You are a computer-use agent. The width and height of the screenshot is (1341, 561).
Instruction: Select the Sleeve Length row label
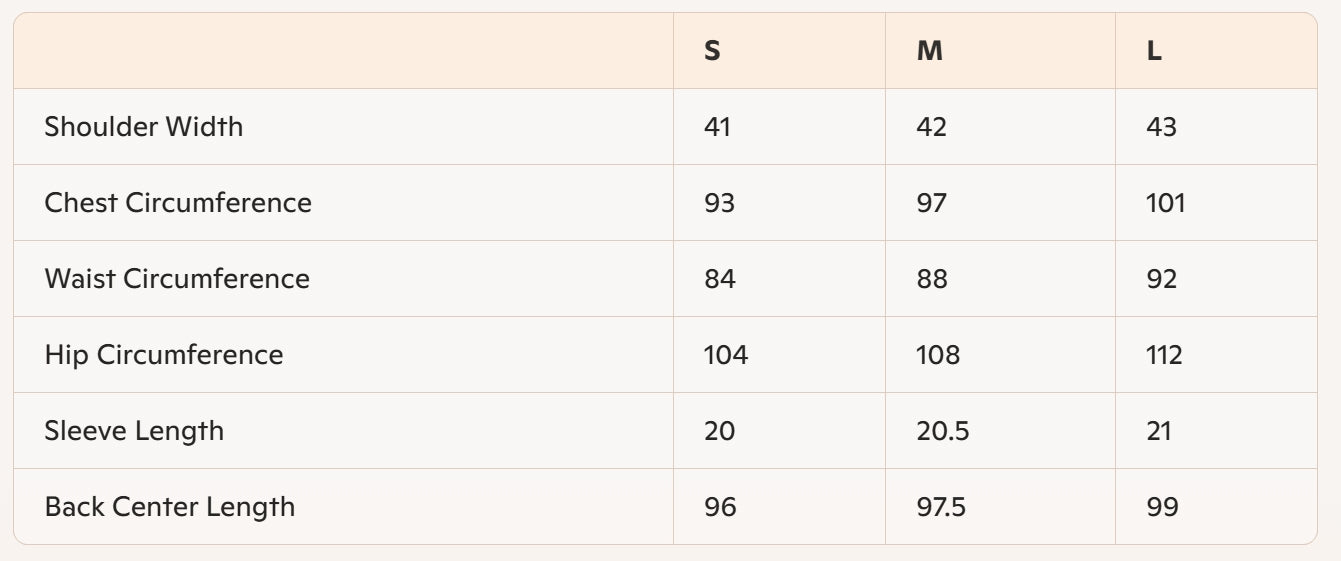pos(134,431)
